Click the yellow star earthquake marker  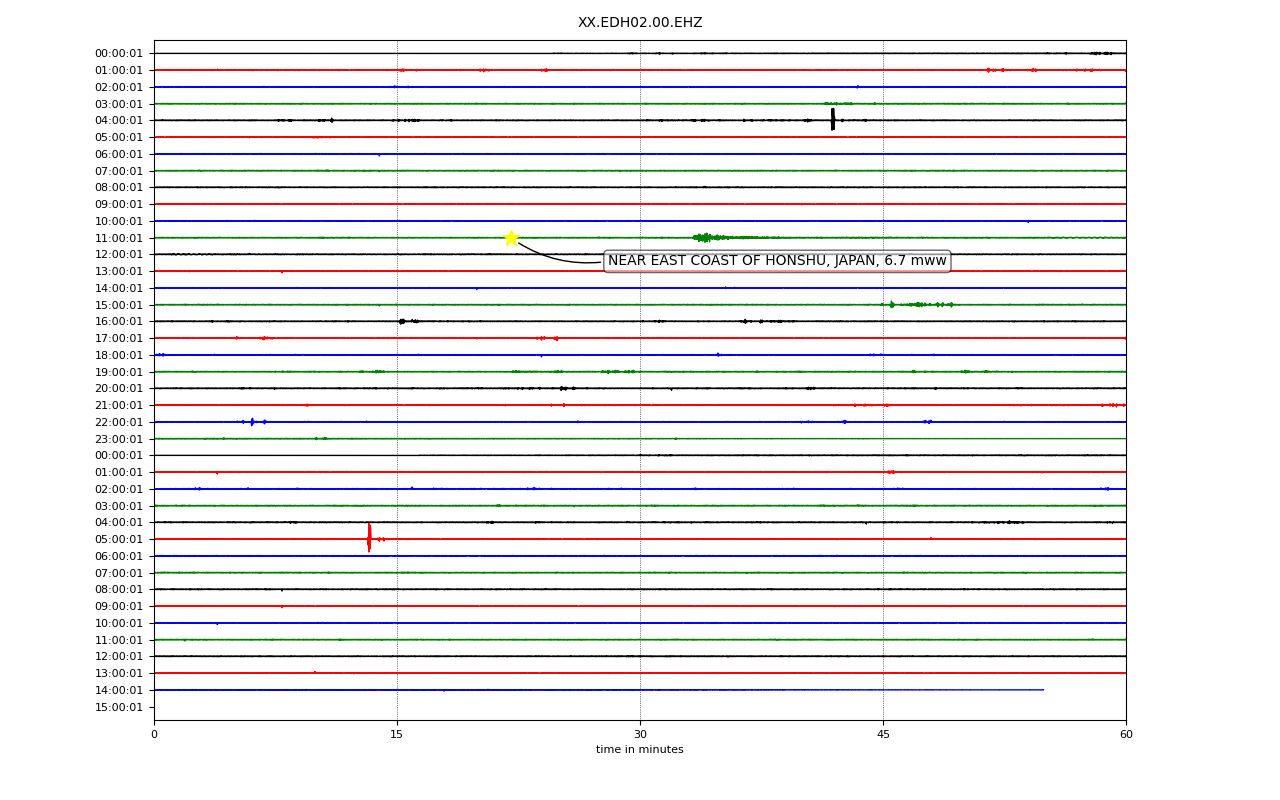[511, 238]
